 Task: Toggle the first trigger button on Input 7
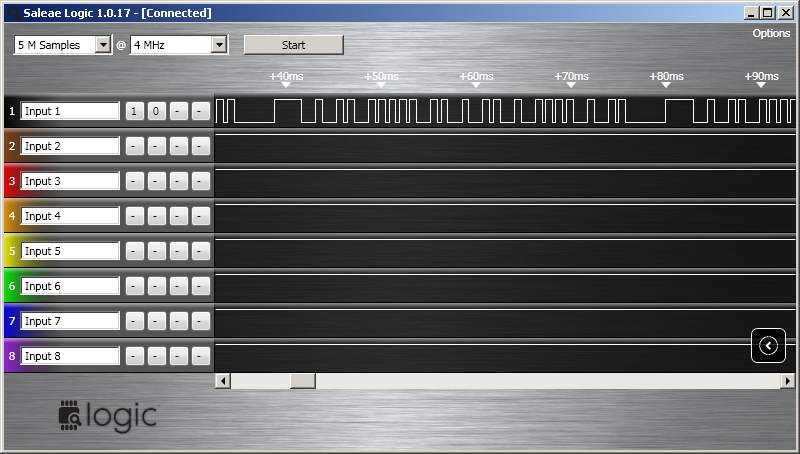pyautogui.click(x=134, y=321)
